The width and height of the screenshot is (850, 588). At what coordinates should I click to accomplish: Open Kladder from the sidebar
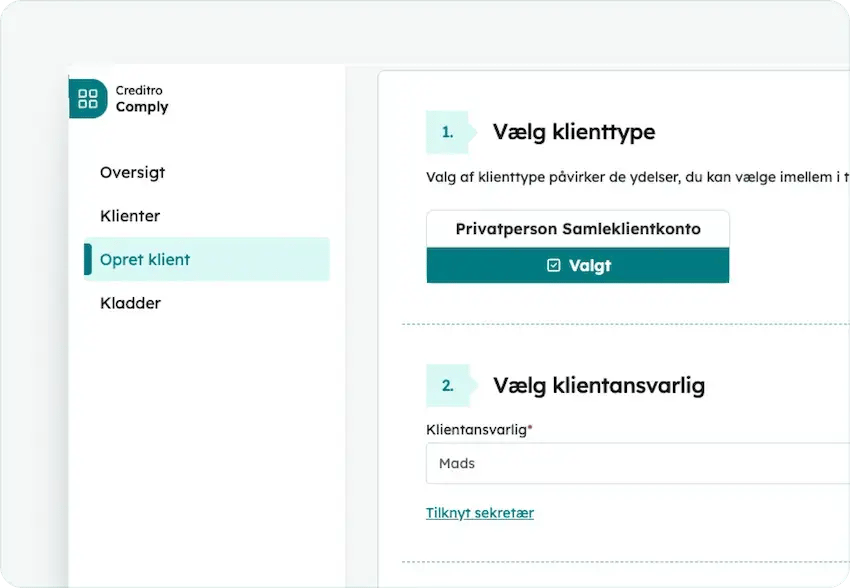[130, 303]
